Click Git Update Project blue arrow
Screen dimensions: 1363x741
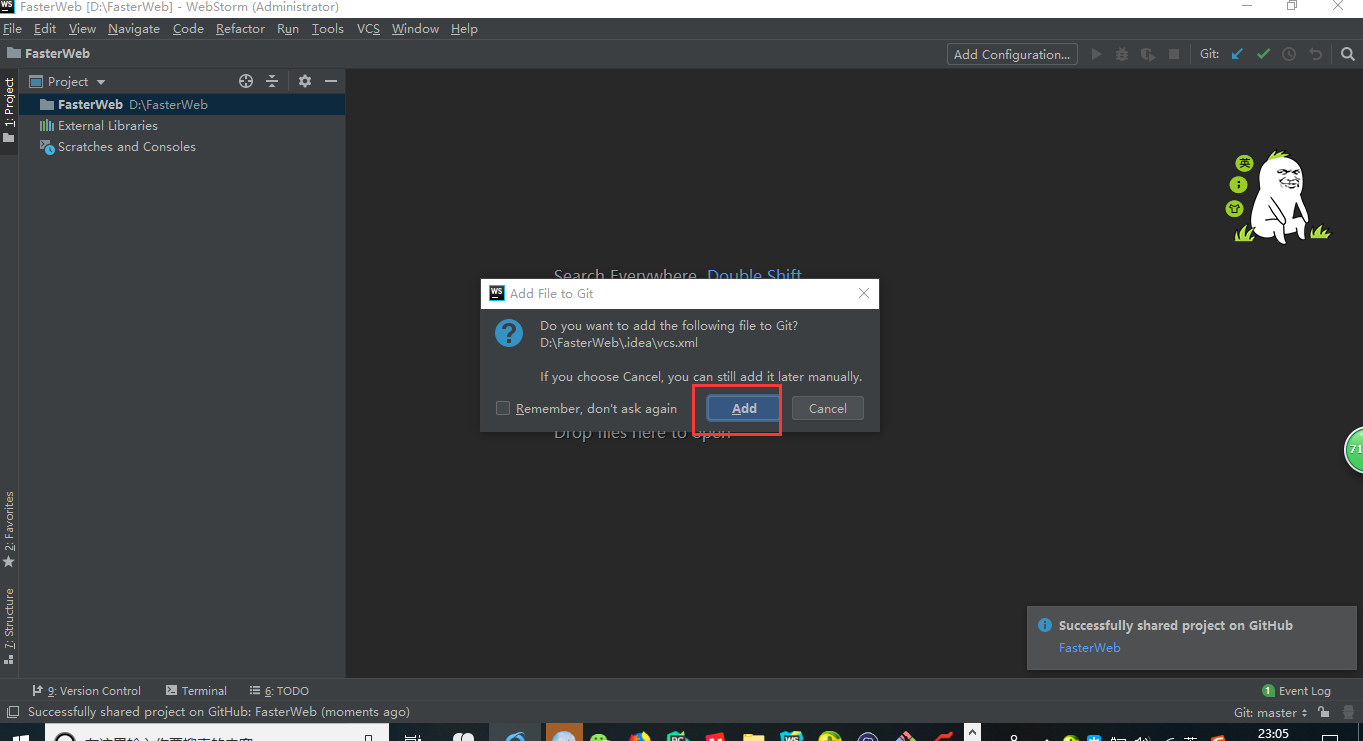pos(1237,54)
